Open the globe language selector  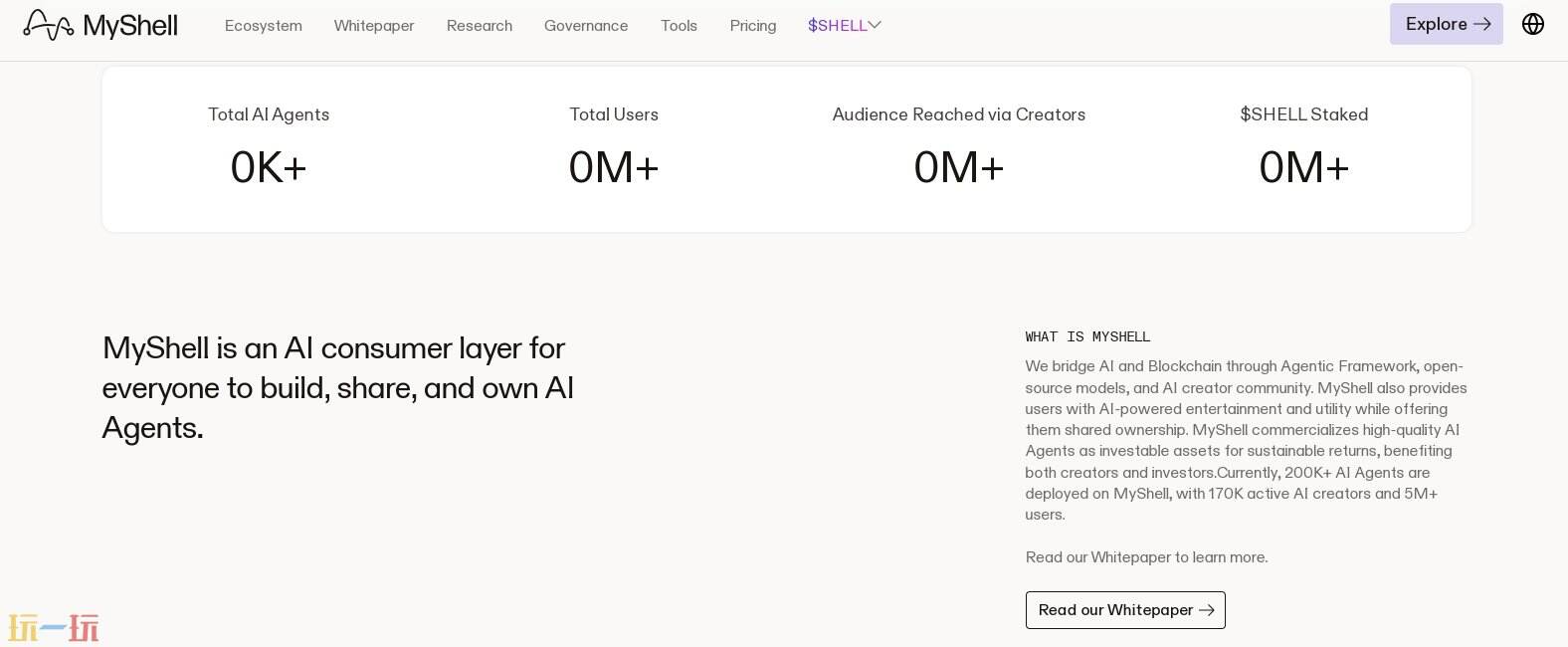[1532, 24]
